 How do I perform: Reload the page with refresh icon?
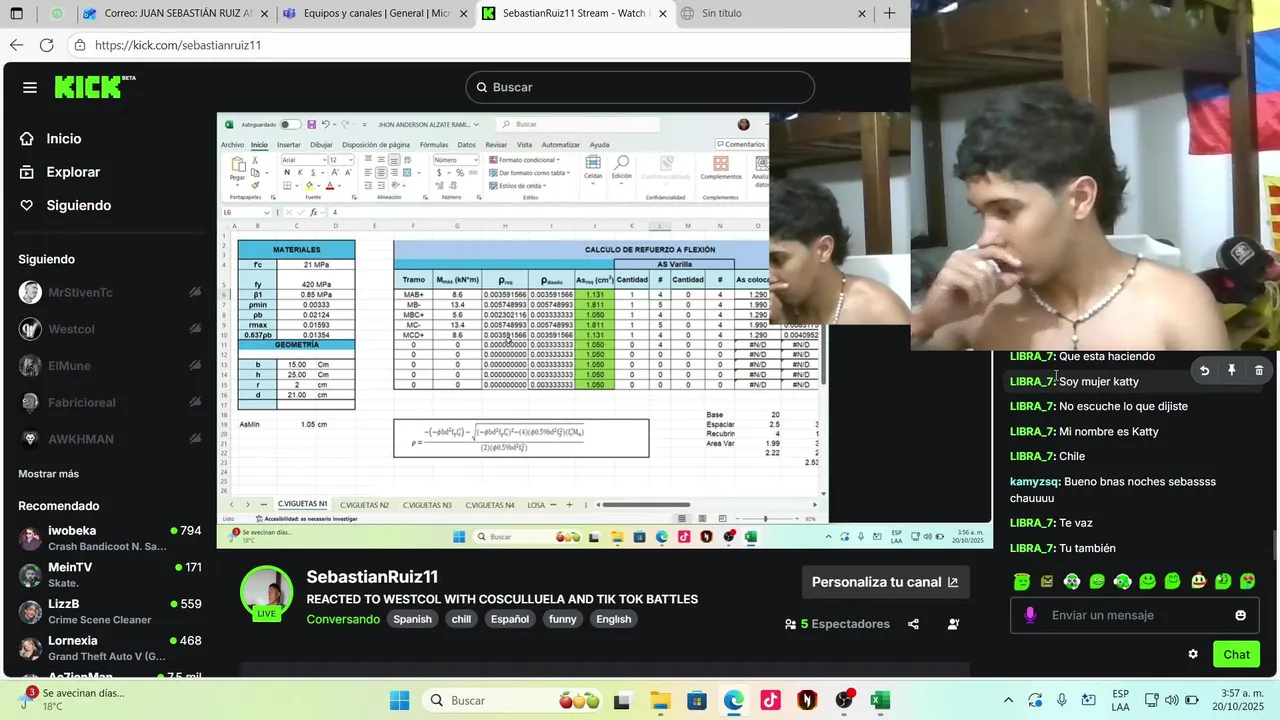click(x=46, y=45)
